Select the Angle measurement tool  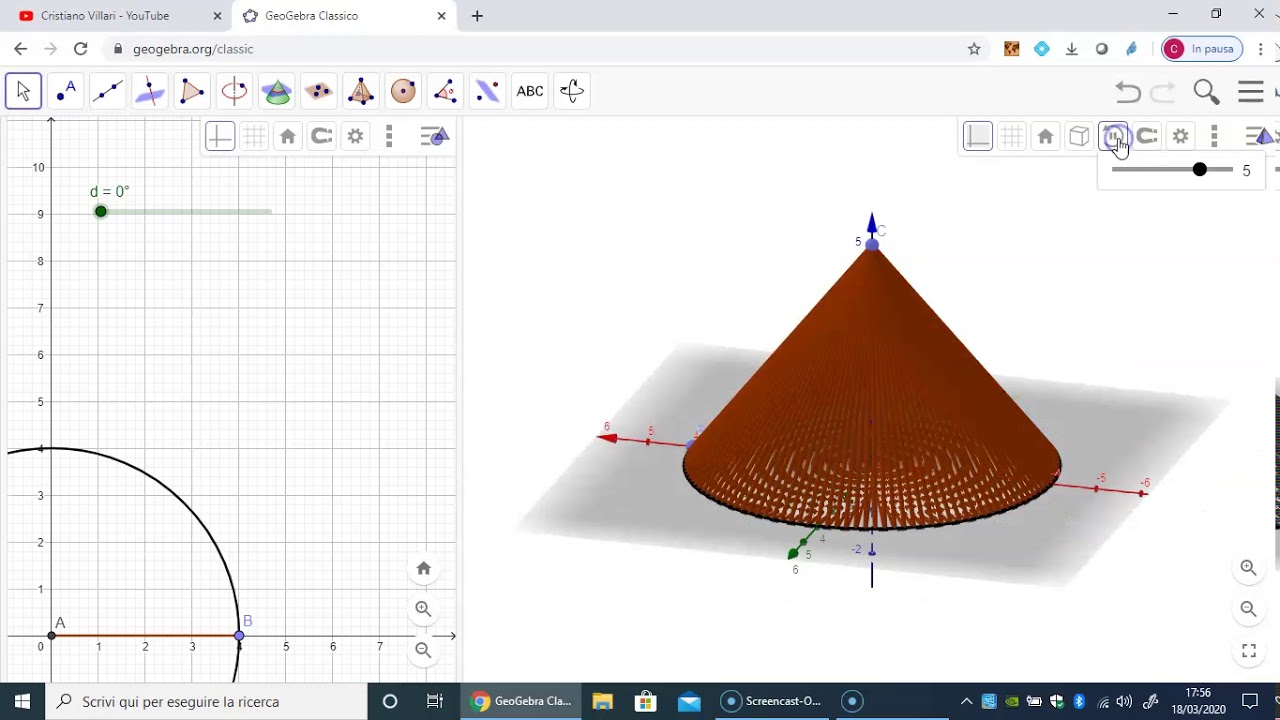coord(445,91)
